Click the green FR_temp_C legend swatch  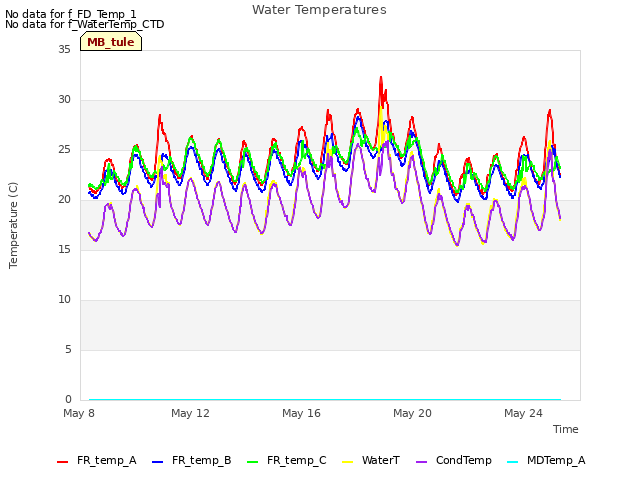click(253, 462)
